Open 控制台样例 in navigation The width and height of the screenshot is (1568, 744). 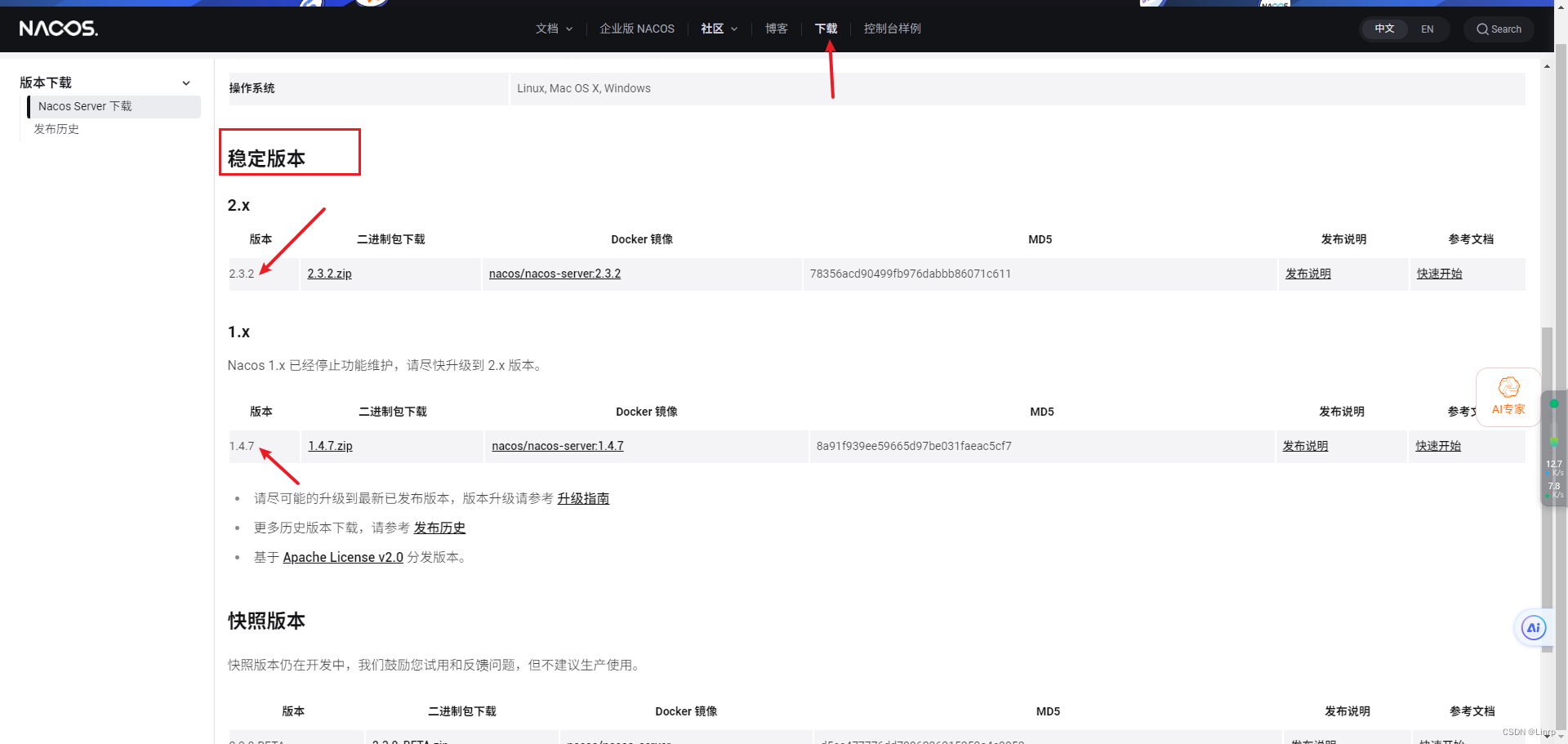(x=892, y=29)
